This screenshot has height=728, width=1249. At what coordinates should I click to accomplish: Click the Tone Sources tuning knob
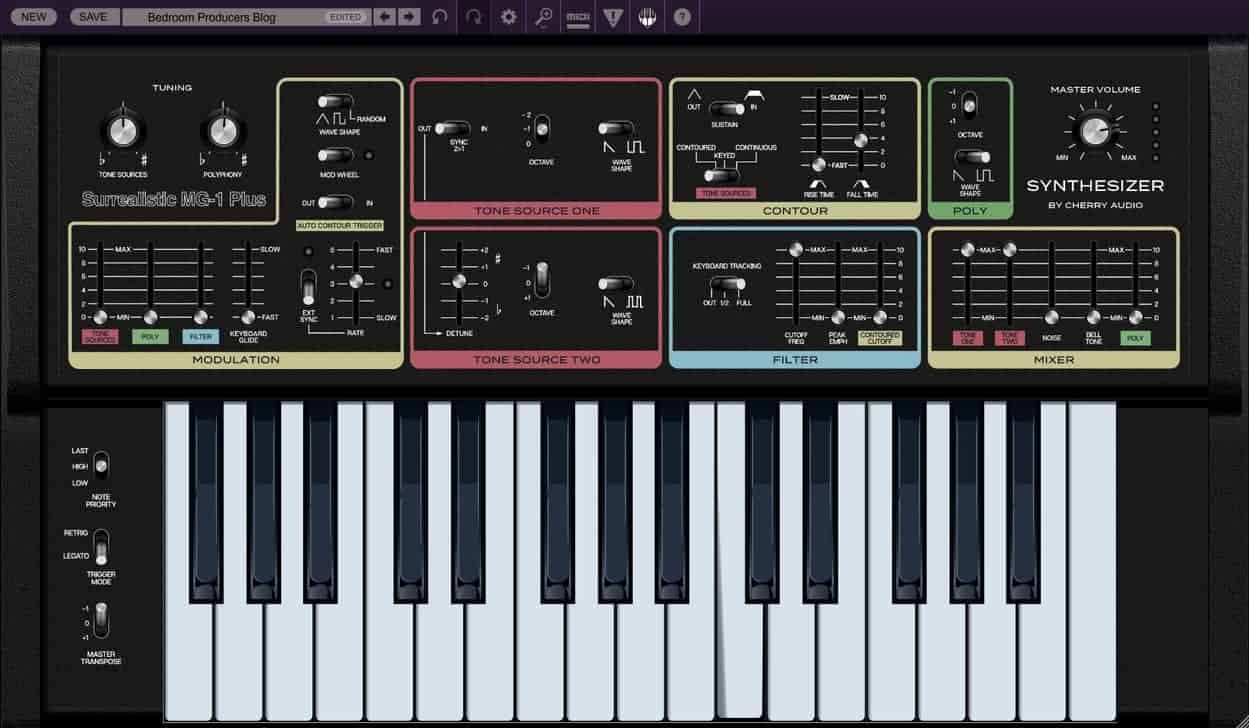click(122, 131)
